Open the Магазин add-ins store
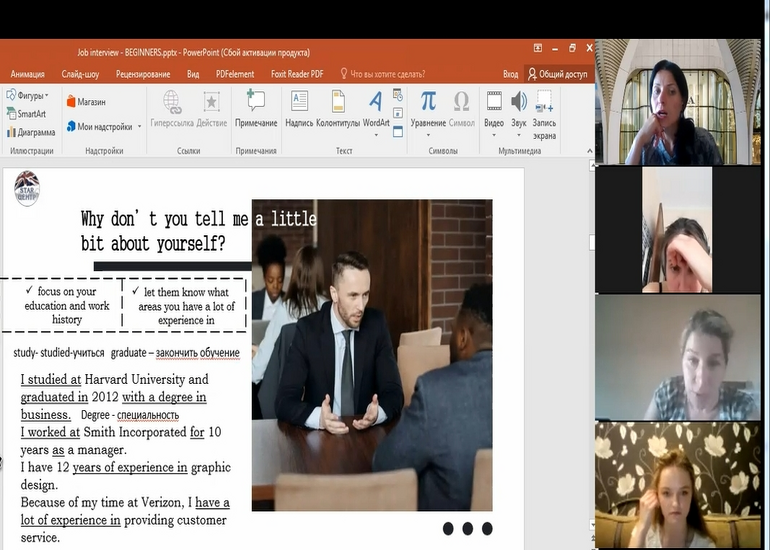Image resolution: width=770 pixels, height=550 pixels. [x=85, y=102]
